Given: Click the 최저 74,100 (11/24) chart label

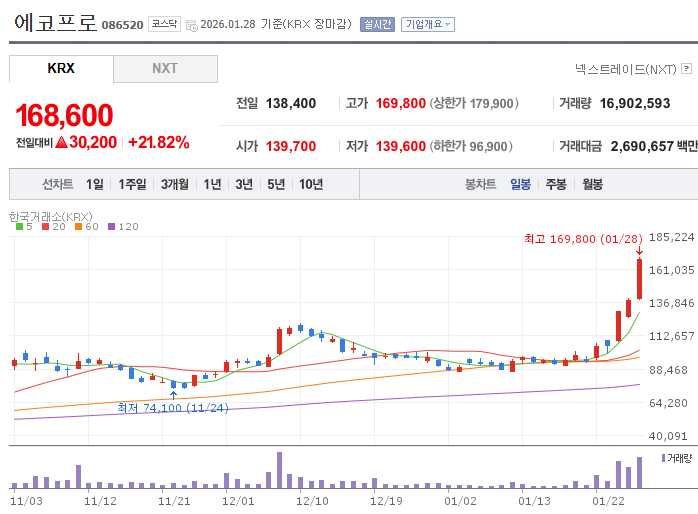Looking at the screenshot, I should coord(173,408).
